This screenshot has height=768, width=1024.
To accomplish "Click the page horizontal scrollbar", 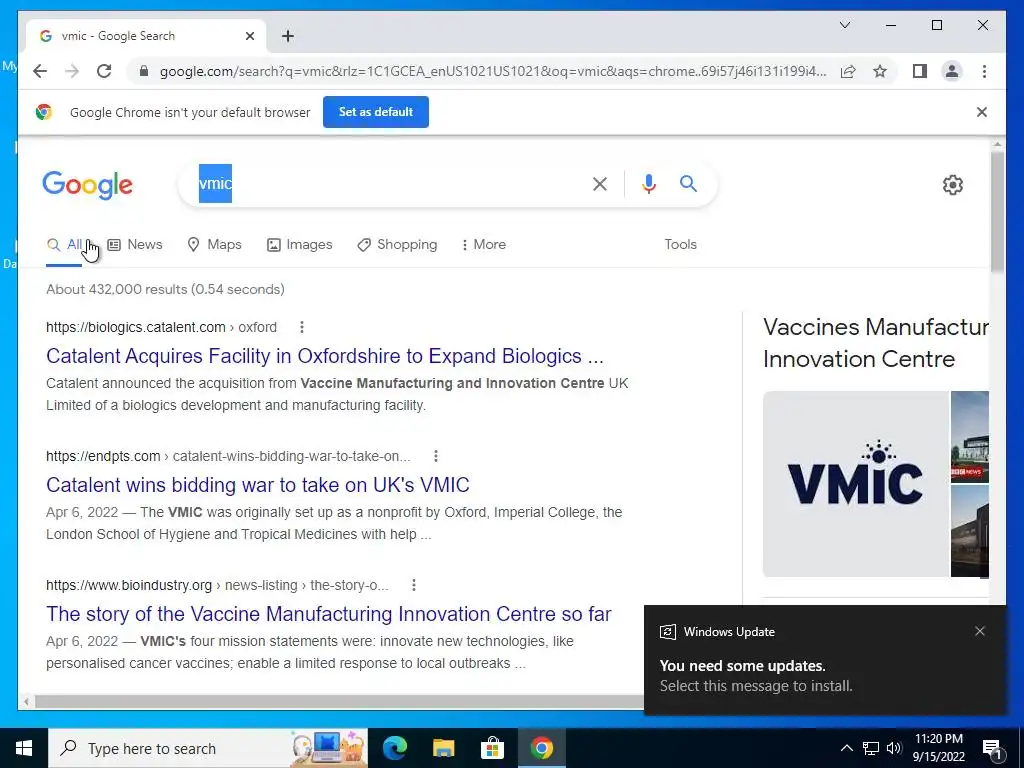I will 340,702.
